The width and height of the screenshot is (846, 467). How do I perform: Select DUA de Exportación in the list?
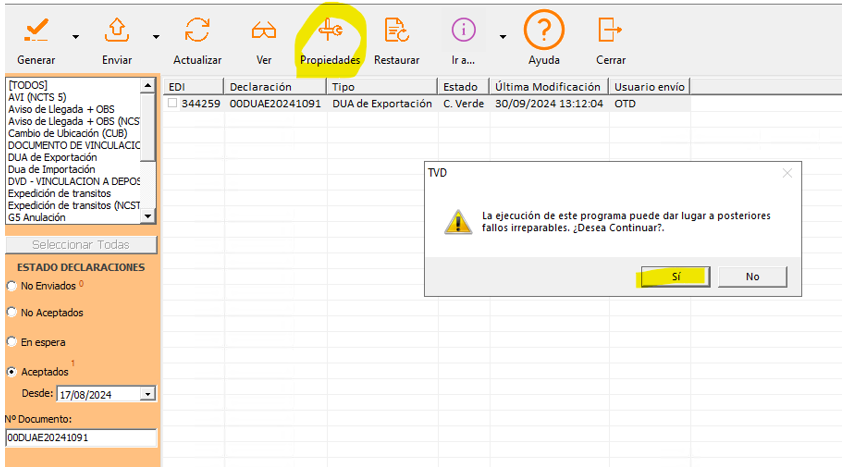coord(52,157)
